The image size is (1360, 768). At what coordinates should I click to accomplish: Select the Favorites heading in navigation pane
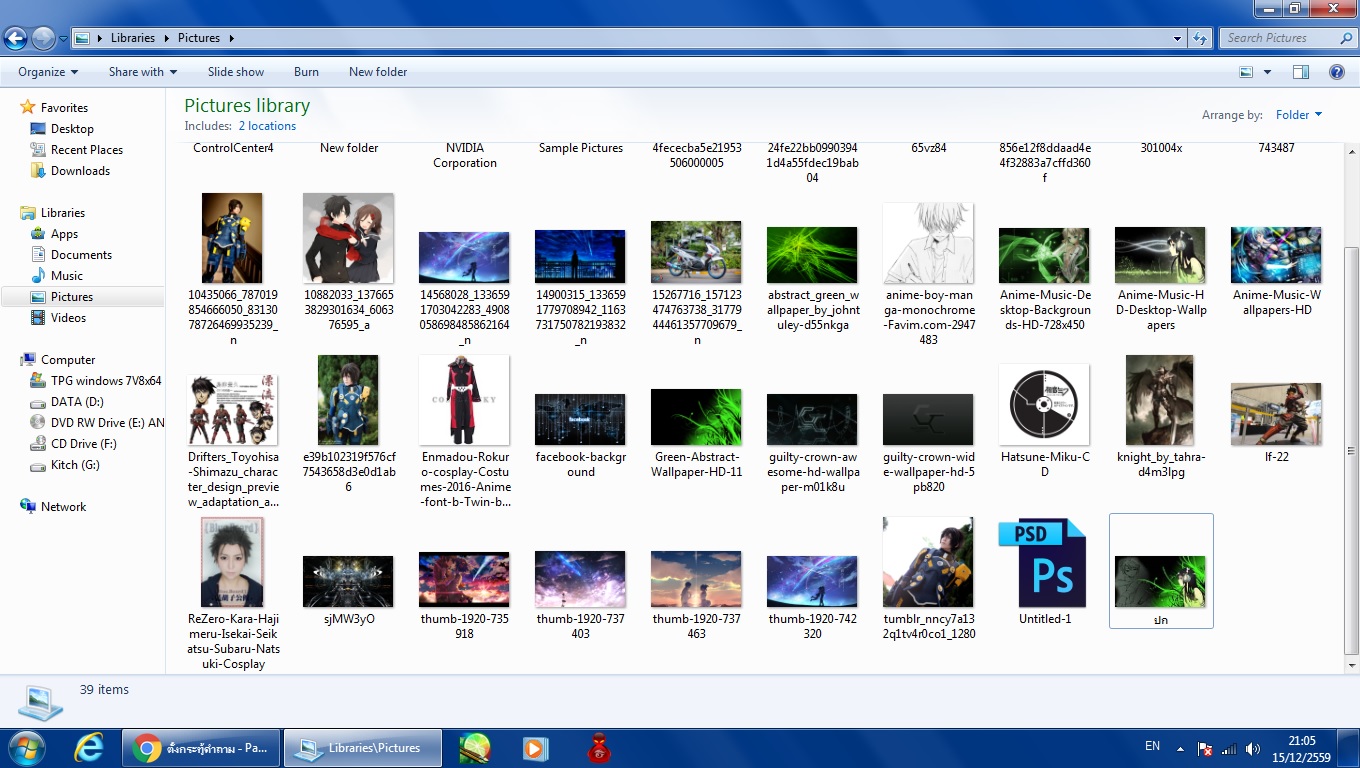click(64, 108)
